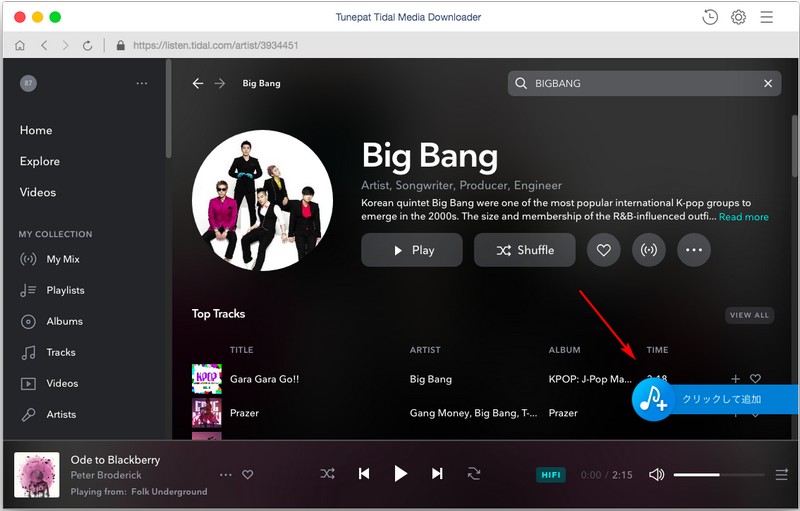Click the search magnifier icon
The width and height of the screenshot is (800, 511).
click(520, 83)
